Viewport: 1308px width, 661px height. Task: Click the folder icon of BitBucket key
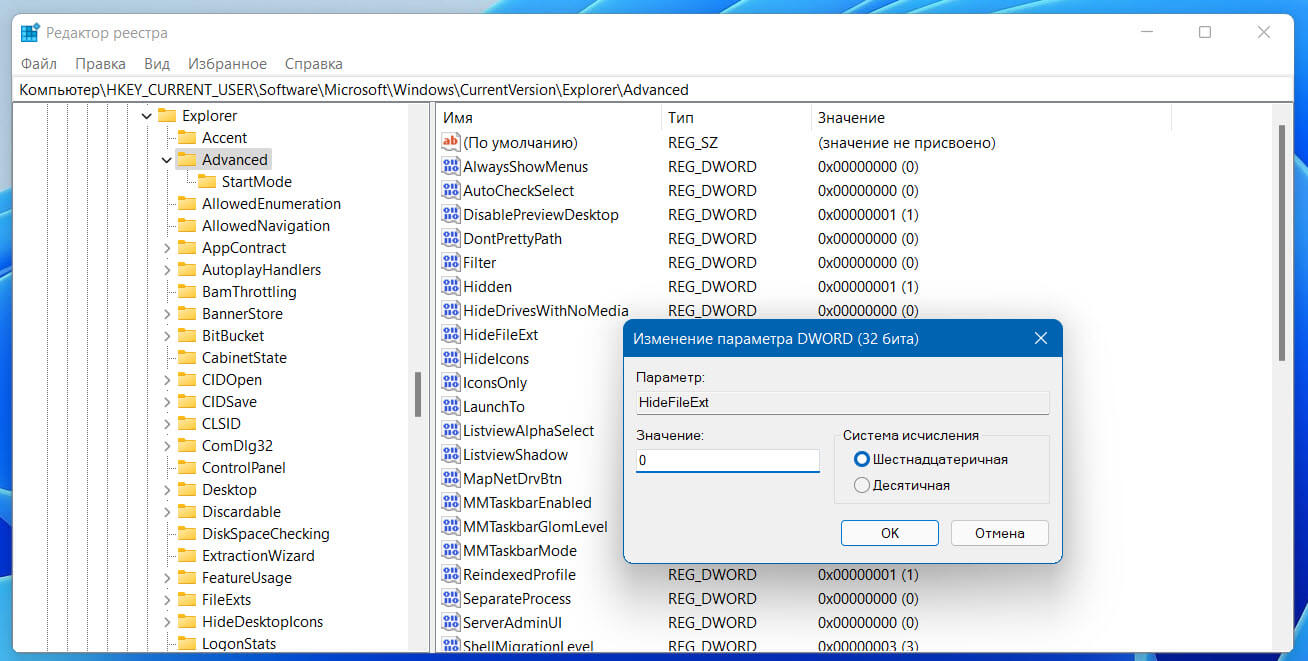point(187,336)
